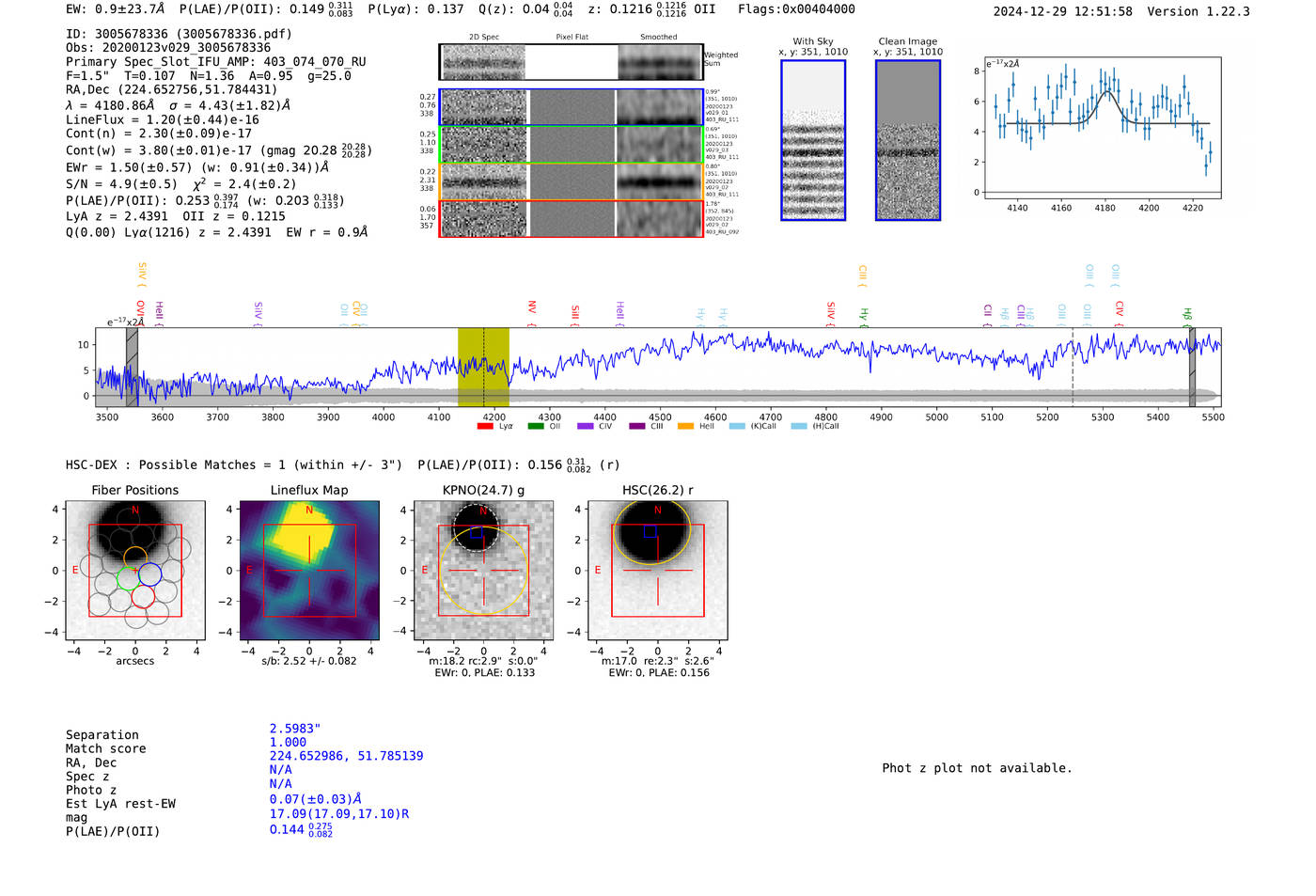
Task: Select the red fiber circle in Fiber Positions
Action: coord(143,596)
